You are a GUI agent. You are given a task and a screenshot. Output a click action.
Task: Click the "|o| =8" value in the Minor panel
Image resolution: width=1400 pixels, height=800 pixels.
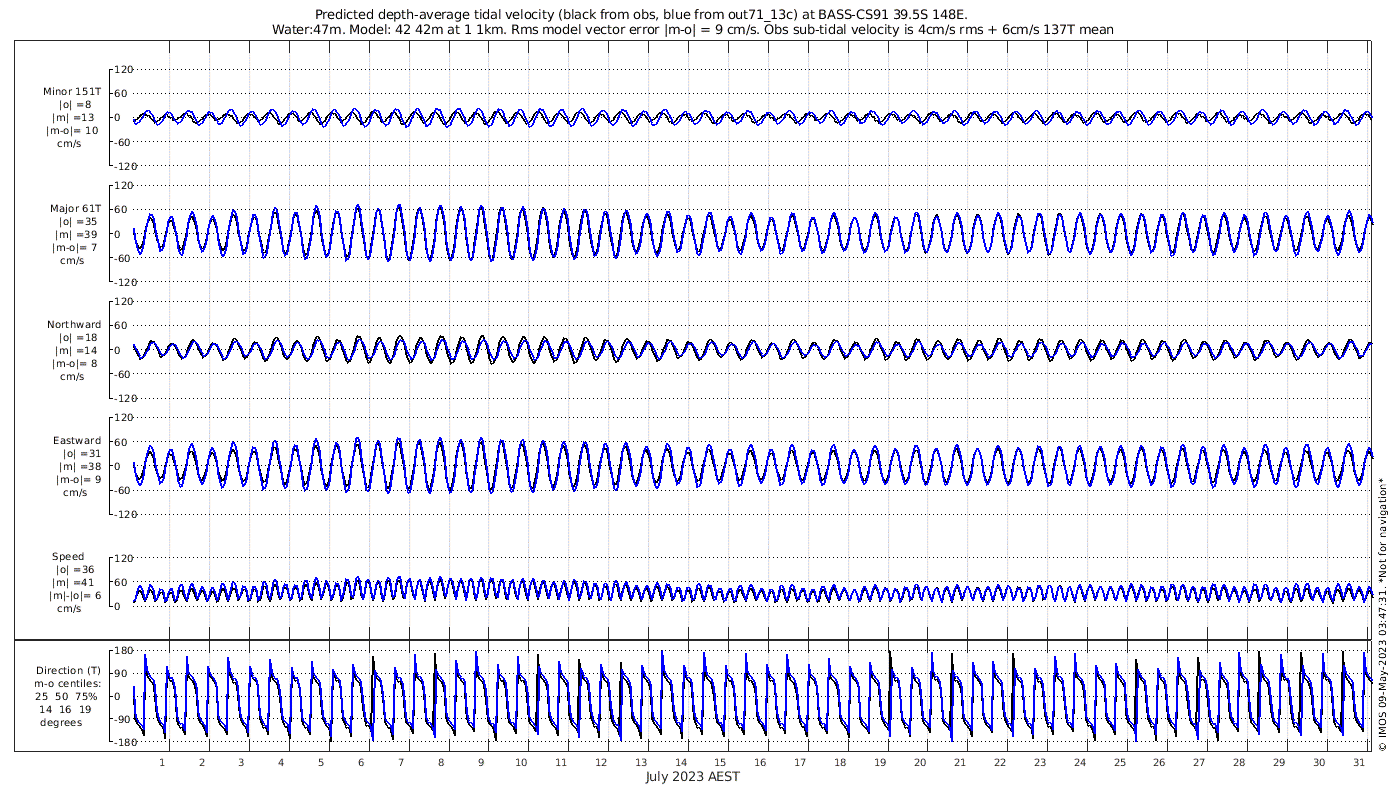pos(76,105)
